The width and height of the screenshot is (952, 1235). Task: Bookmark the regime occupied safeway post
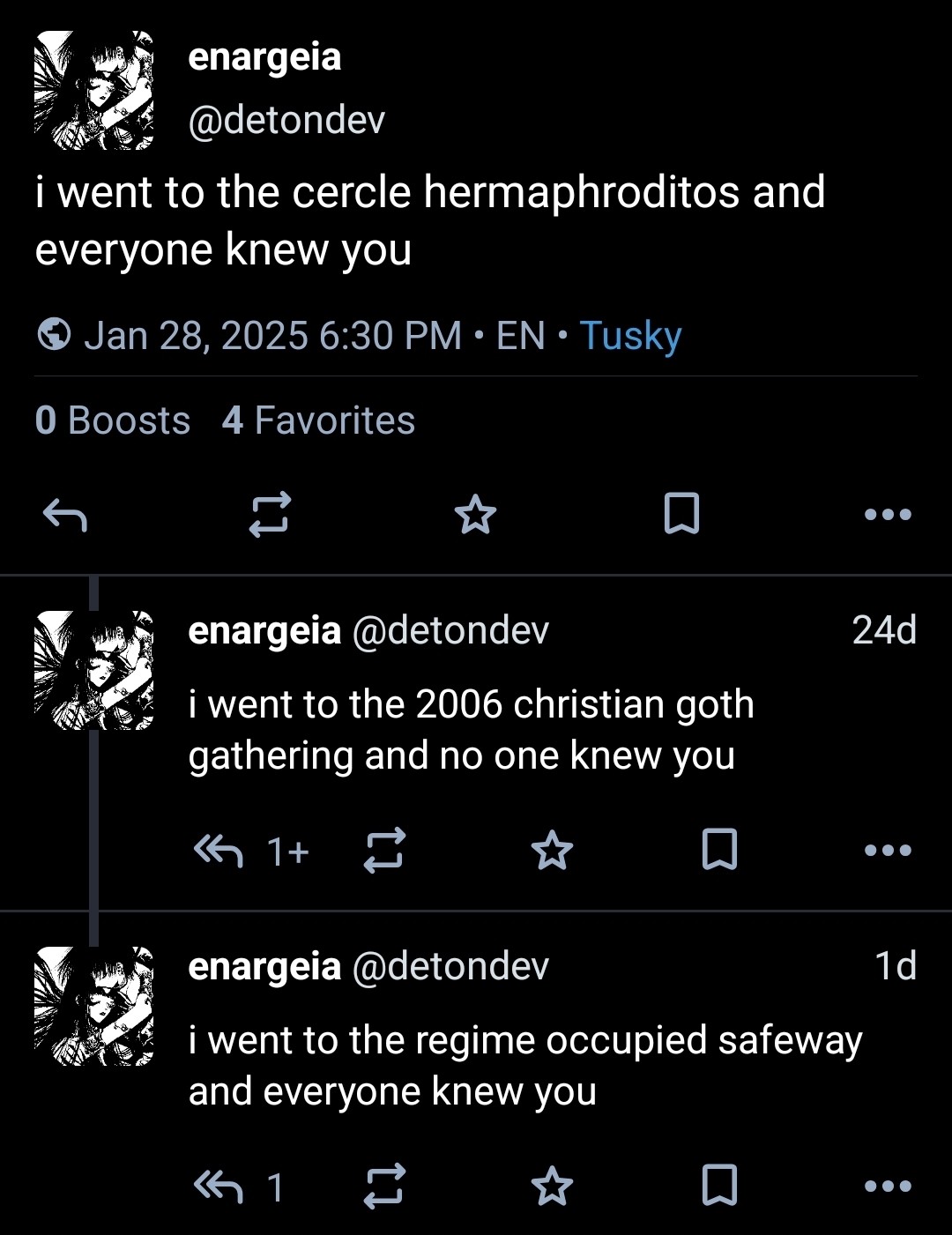click(719, 1186)
